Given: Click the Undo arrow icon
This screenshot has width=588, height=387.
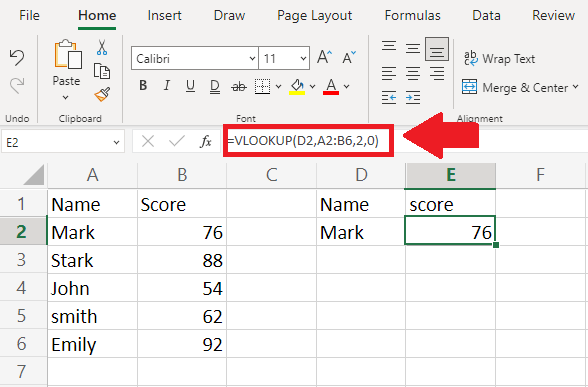Looking at the screenshot, I should [17, 57].
